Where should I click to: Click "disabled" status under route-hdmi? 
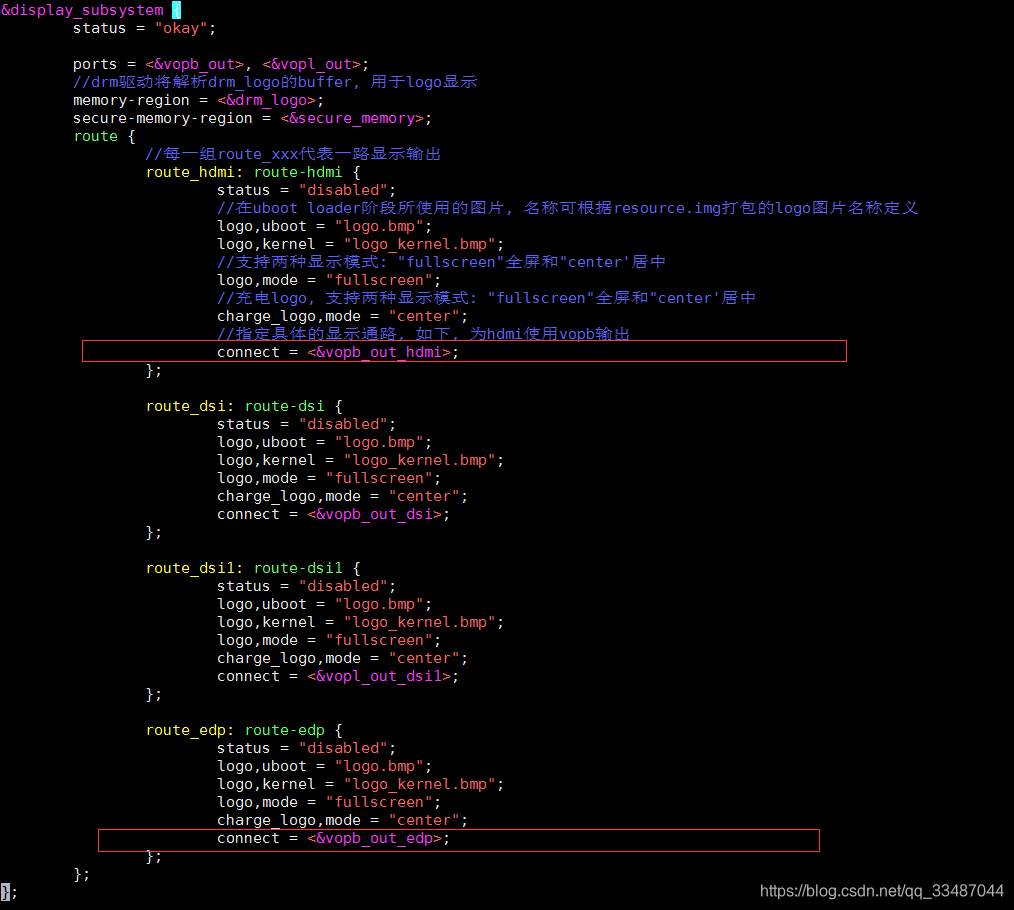coord(343,190)
